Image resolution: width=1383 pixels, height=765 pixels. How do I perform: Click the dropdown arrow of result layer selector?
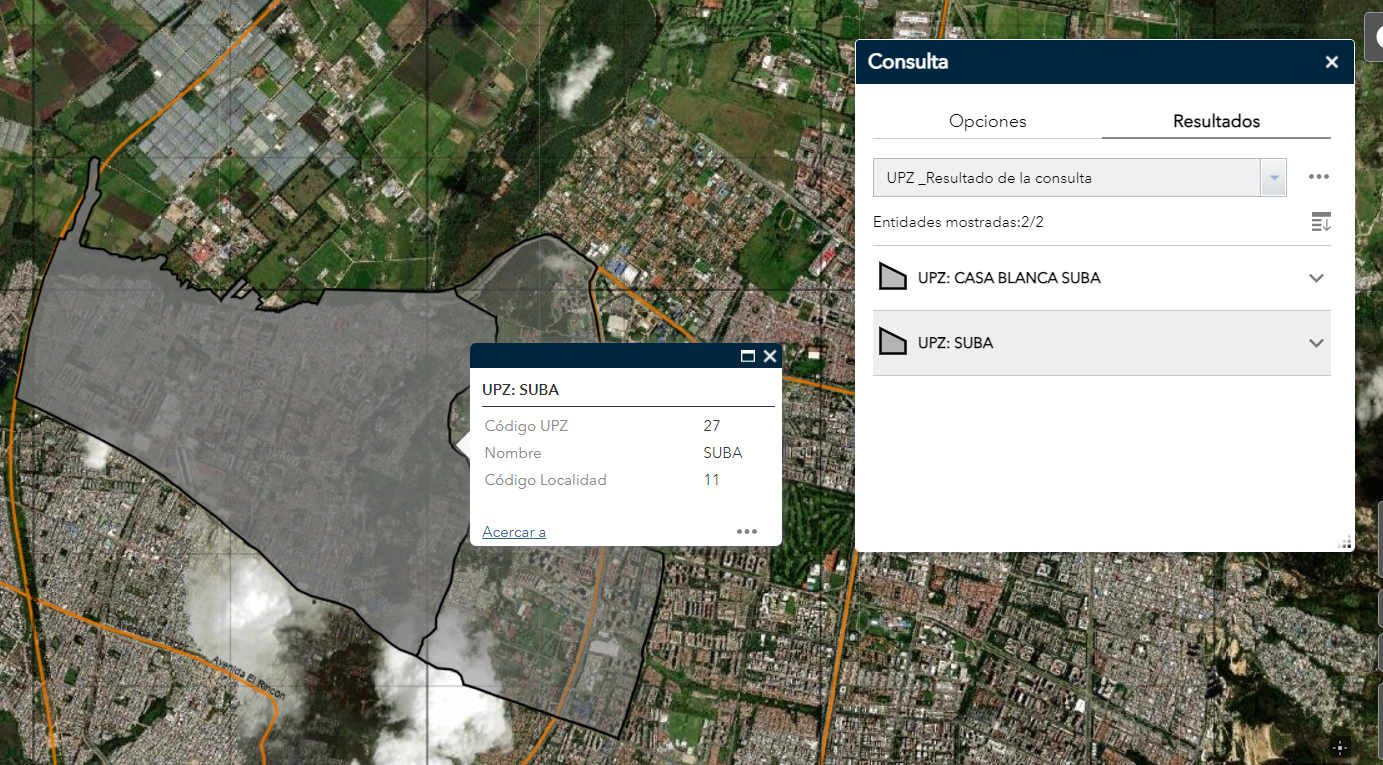1274,178
